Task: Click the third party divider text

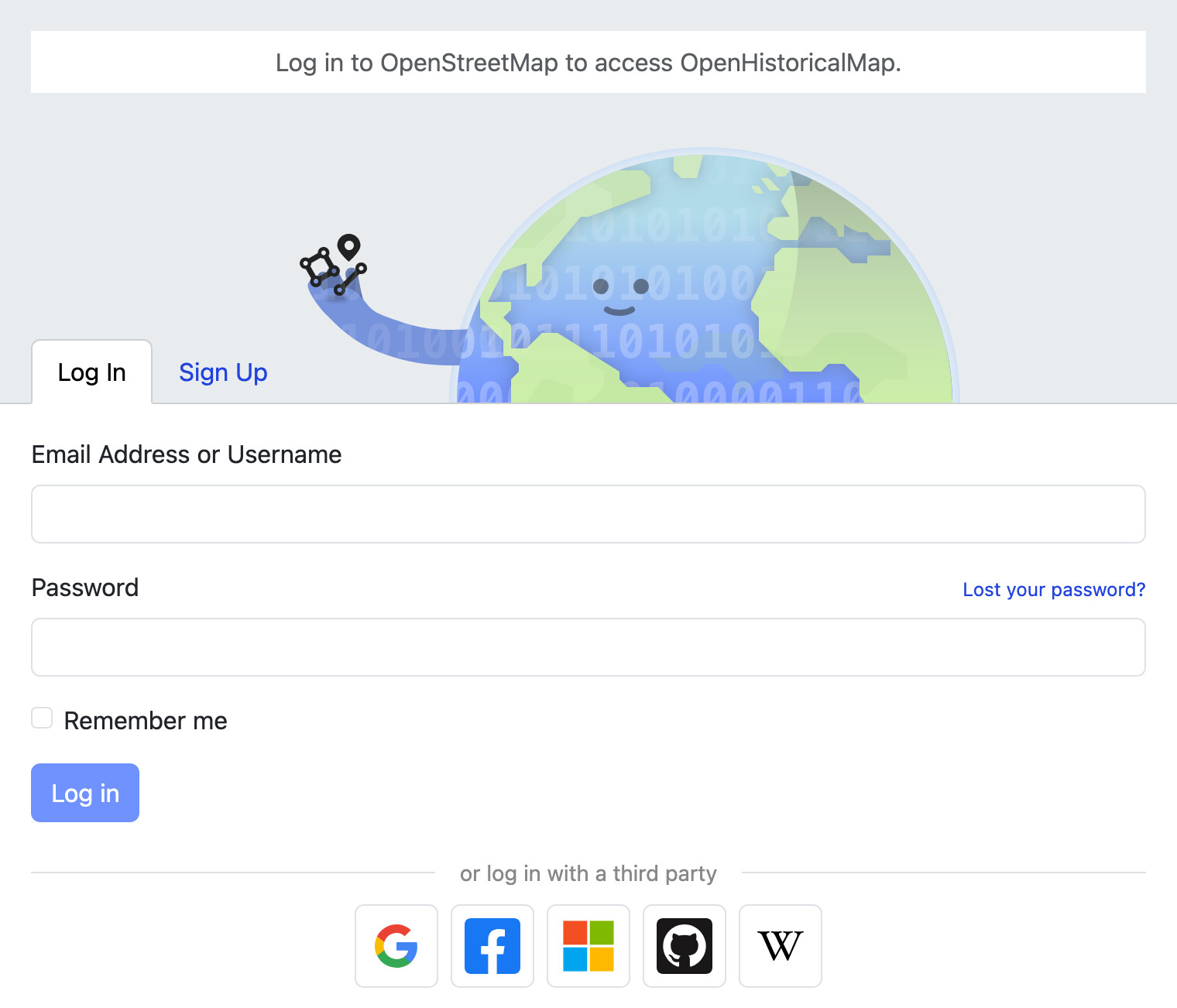Action: 588,873
